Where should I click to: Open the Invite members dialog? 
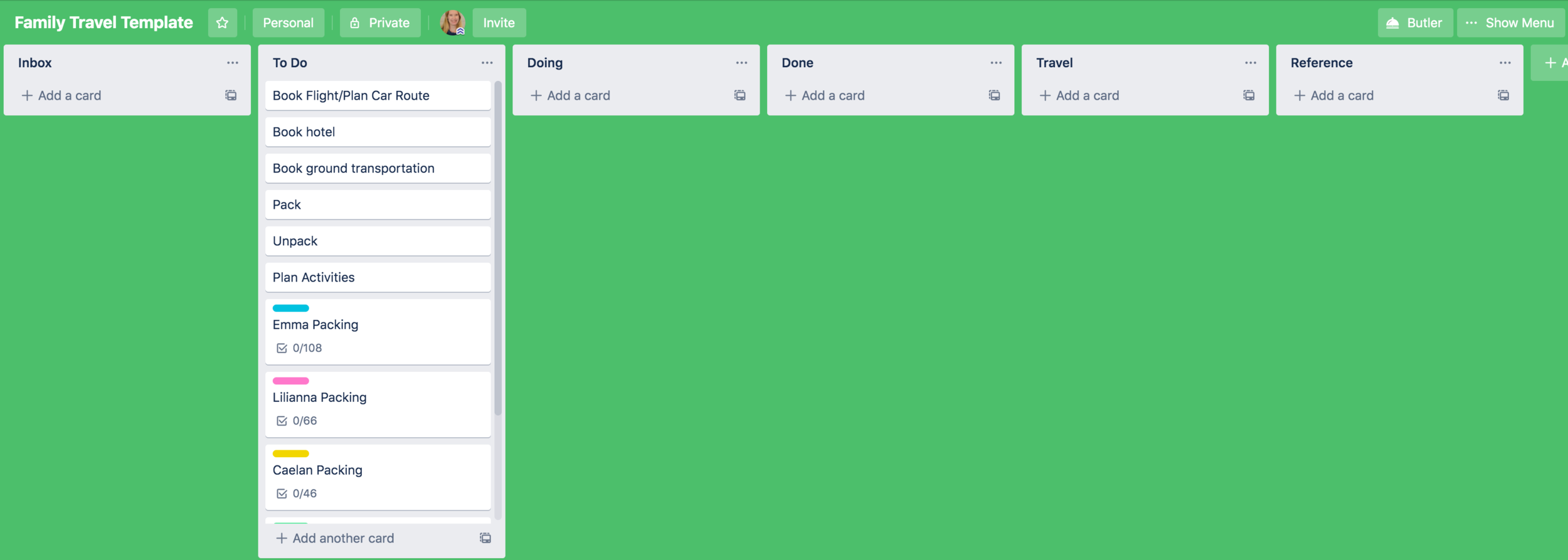tap(499, 23)
